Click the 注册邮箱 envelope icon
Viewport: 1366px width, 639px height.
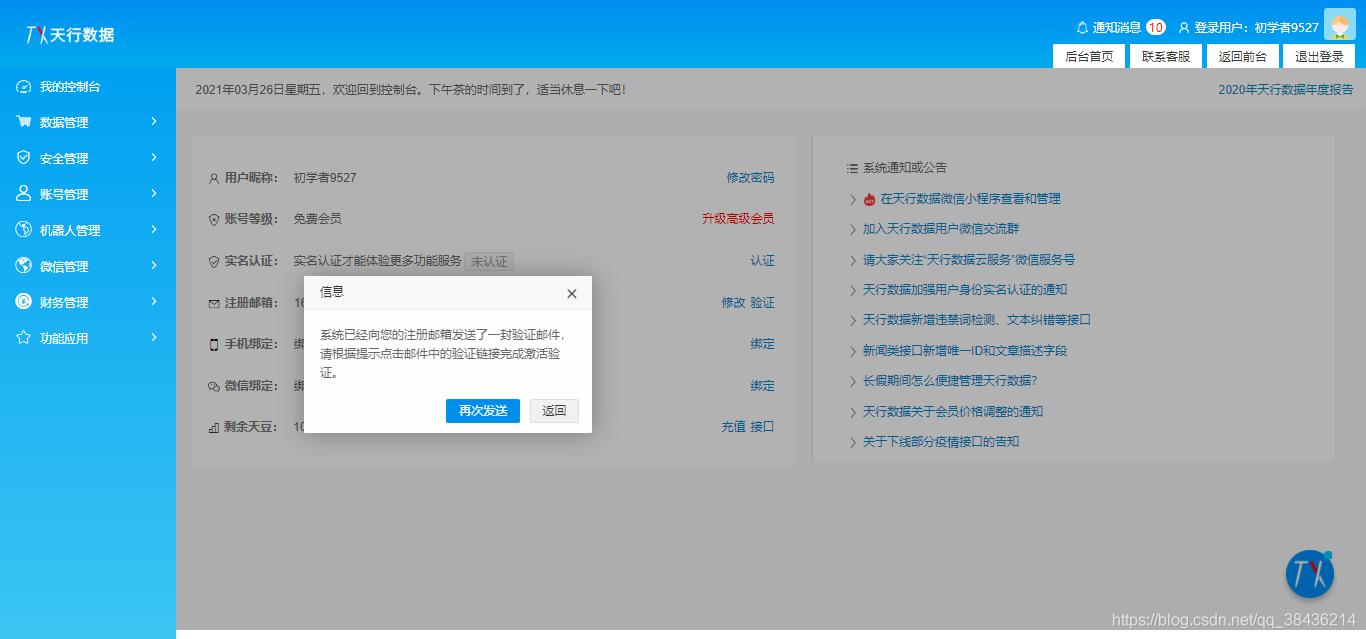214,303
